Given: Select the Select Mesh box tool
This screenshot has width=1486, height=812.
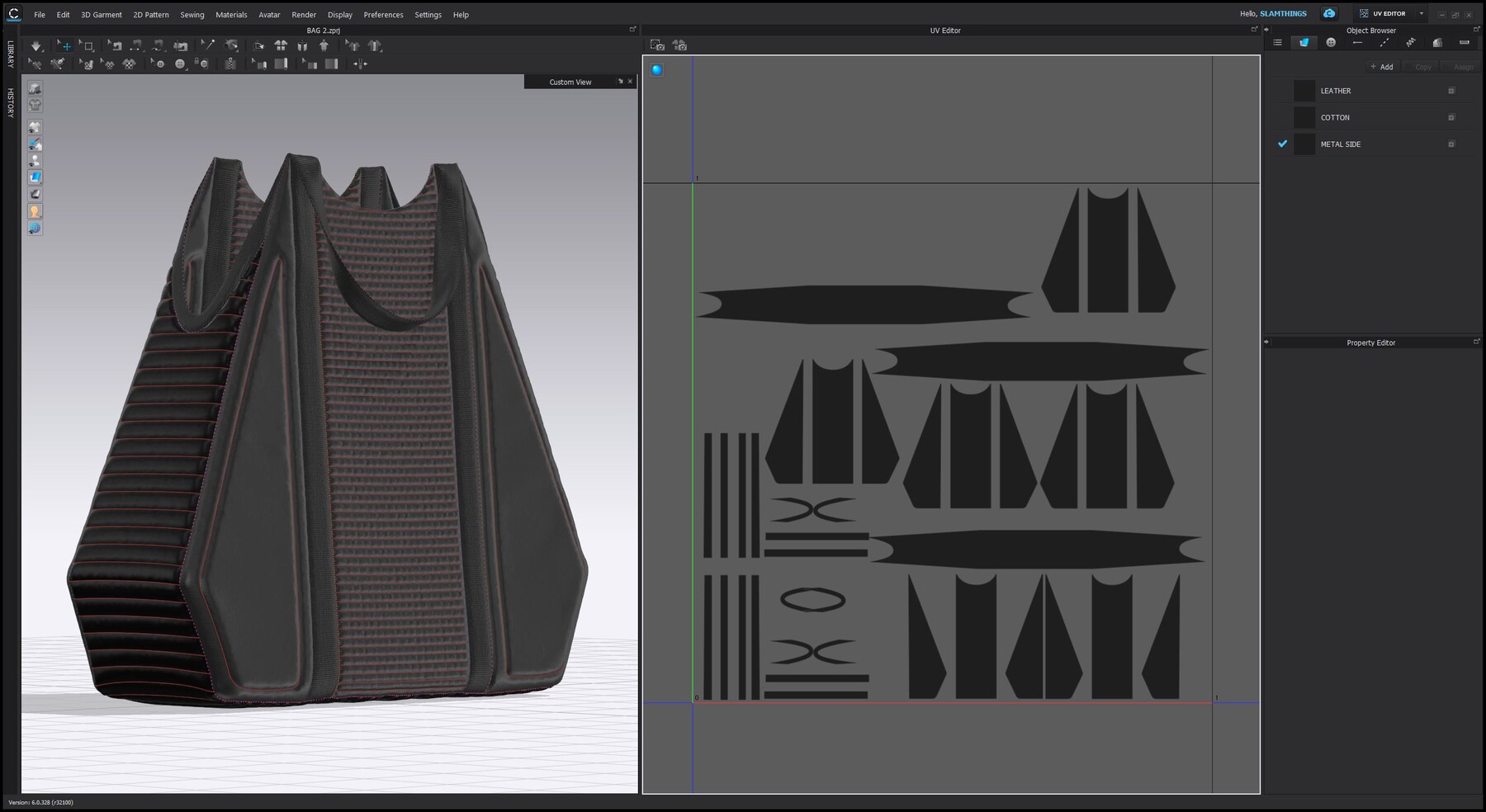Looking at the screenshot, I should pos(87,46).
